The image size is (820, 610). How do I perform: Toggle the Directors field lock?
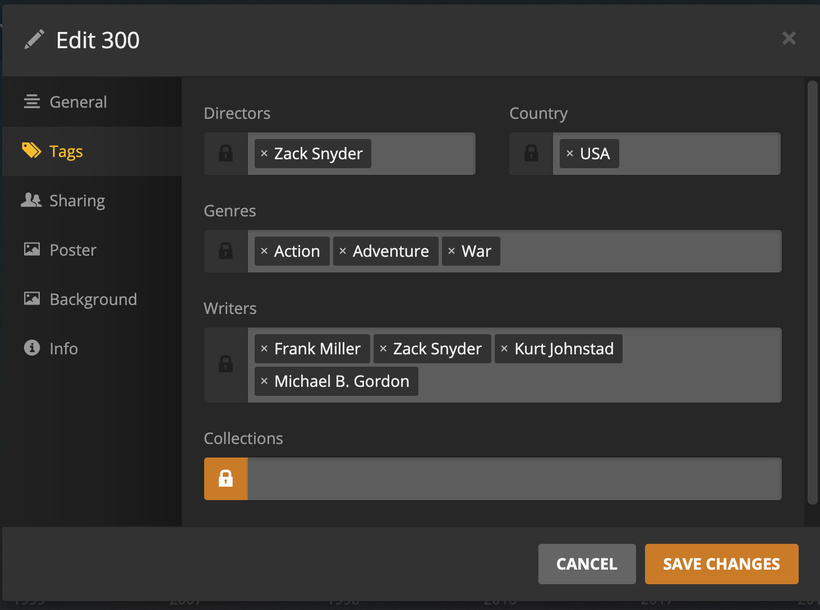tap(226, 154)
